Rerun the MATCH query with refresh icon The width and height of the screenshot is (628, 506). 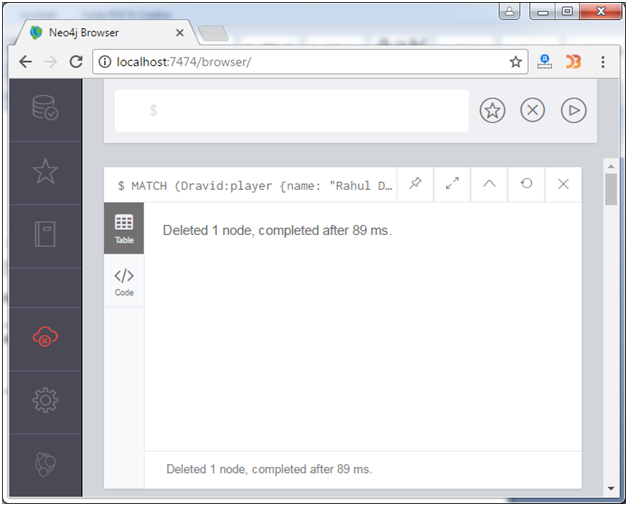click(x=526, y=184)
